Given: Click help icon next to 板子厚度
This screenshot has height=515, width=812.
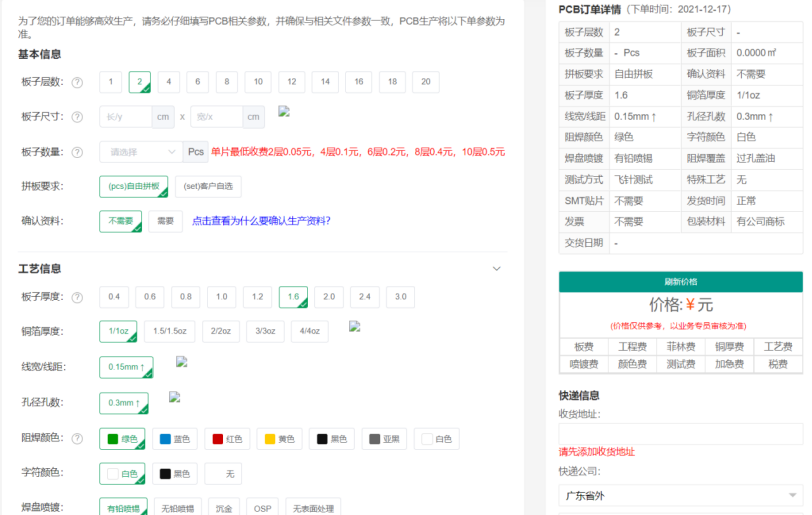Looking at the screenshot, I should [x=77, y=297].
